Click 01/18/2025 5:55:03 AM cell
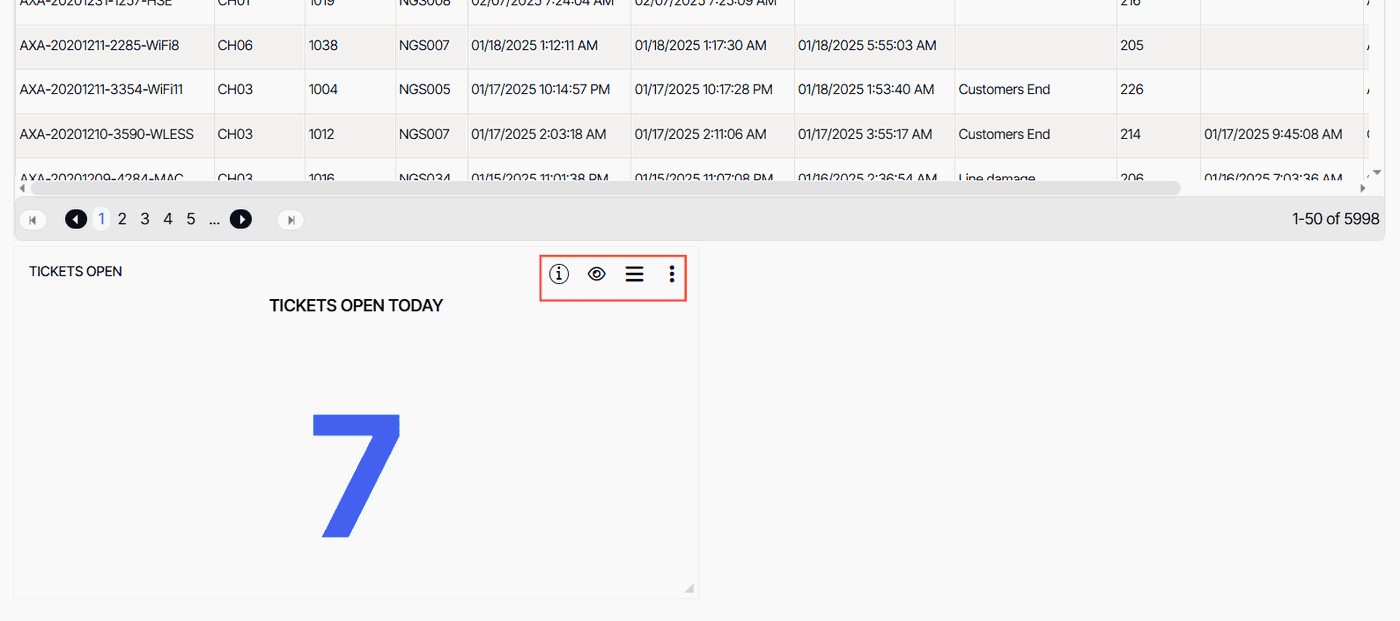 (x=875, y=46)
